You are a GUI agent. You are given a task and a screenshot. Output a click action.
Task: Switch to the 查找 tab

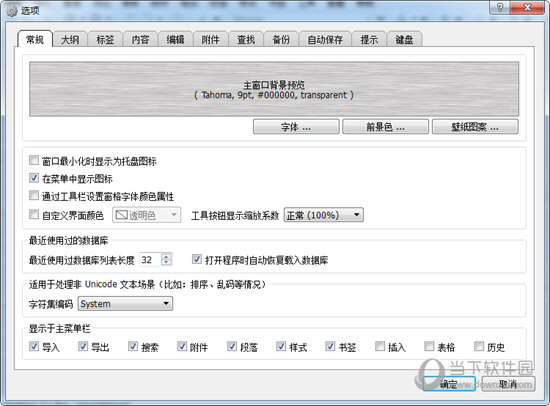click(x=246, y=40)
